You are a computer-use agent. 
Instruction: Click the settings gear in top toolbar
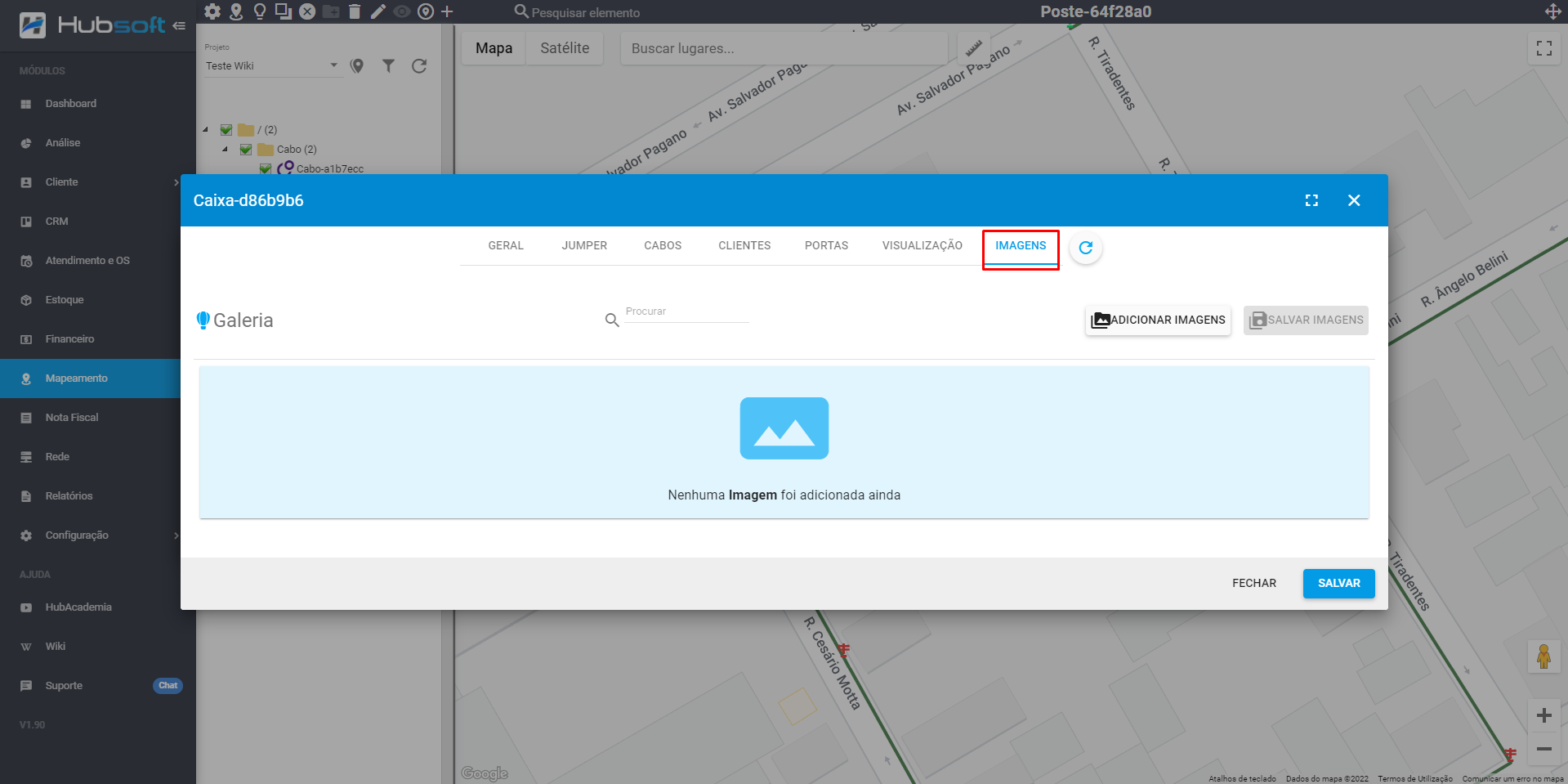coord(212,11)
